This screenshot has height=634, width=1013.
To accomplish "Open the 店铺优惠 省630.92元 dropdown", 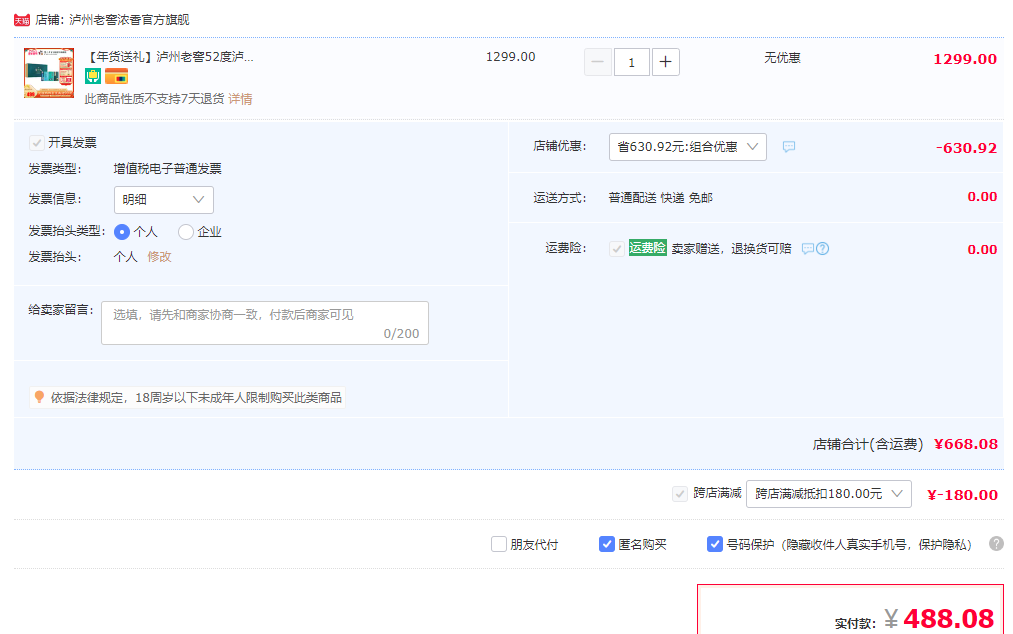I will [x=688, y=147].
